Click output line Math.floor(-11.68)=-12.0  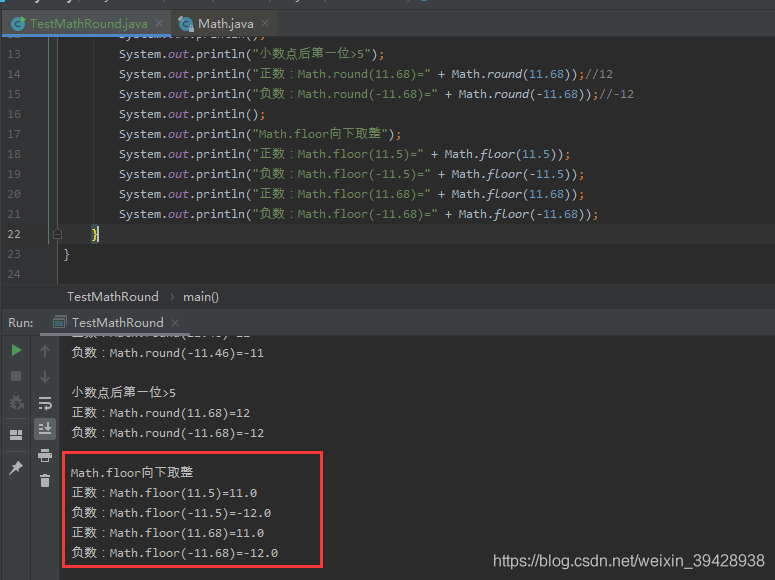coord(174,553)
